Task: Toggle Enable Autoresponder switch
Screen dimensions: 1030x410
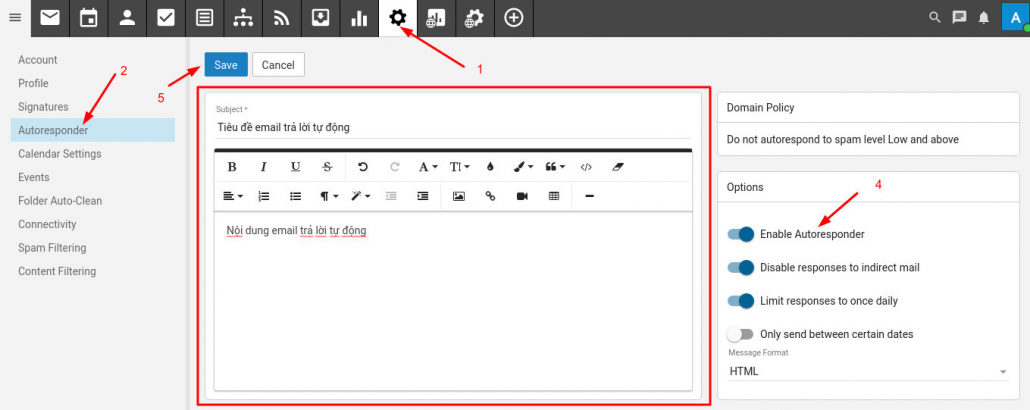Action: pyautogui.click(x=740, y=234)
